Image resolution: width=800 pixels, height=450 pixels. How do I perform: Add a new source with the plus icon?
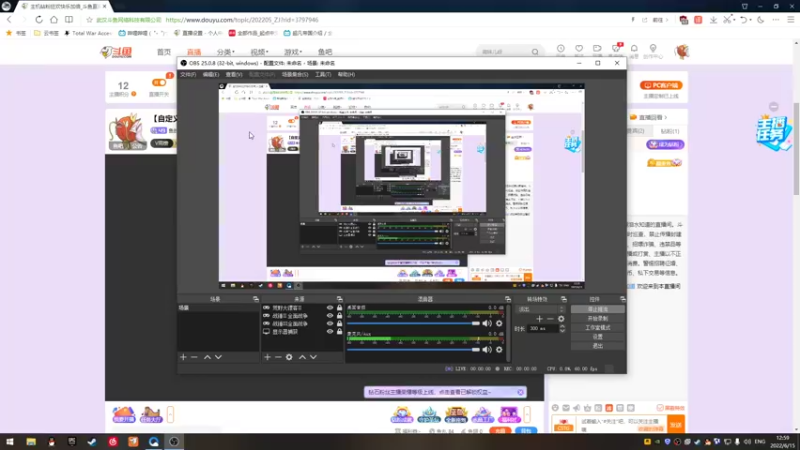click(267, 357)
